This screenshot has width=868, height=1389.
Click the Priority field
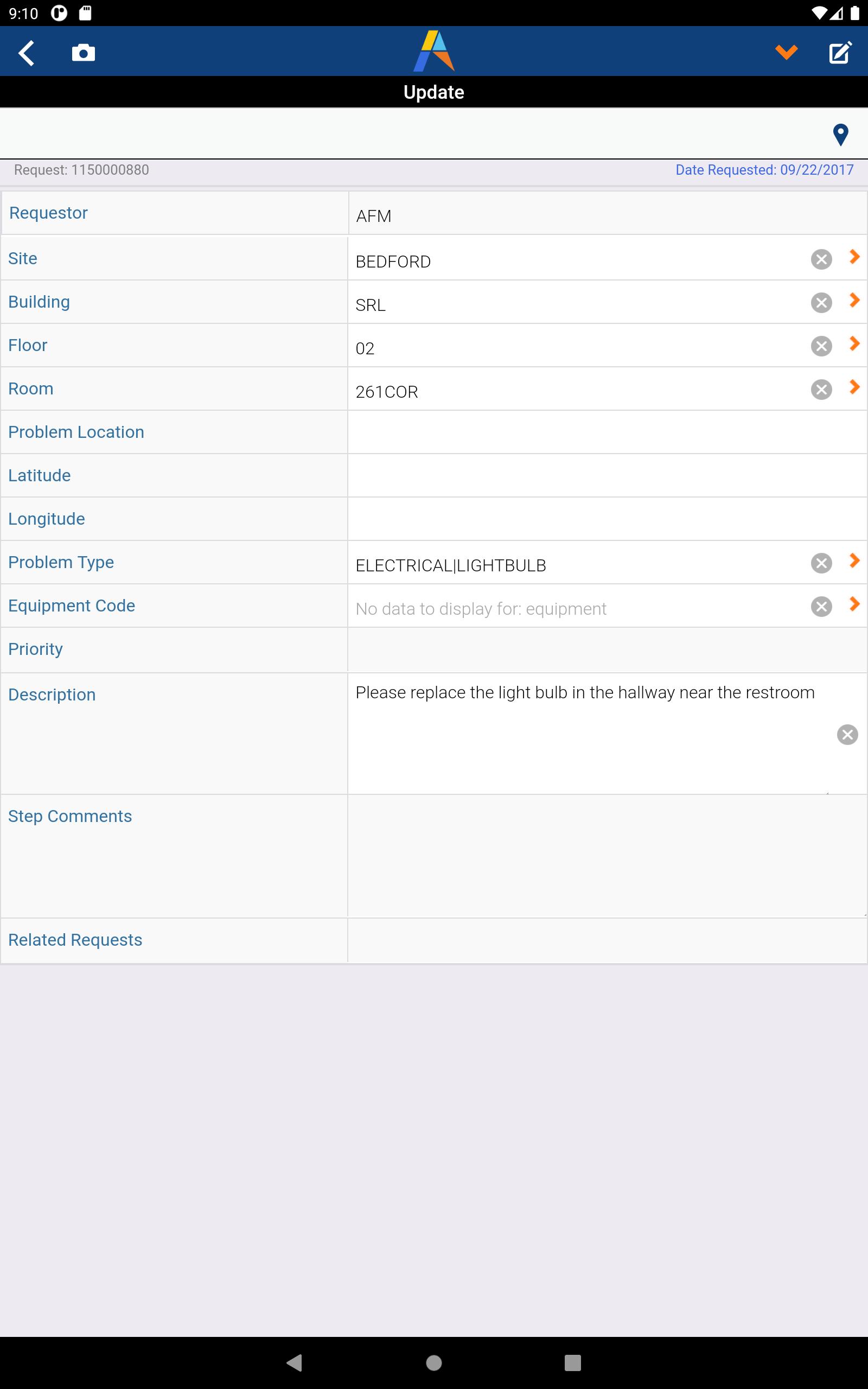[607, 651]
